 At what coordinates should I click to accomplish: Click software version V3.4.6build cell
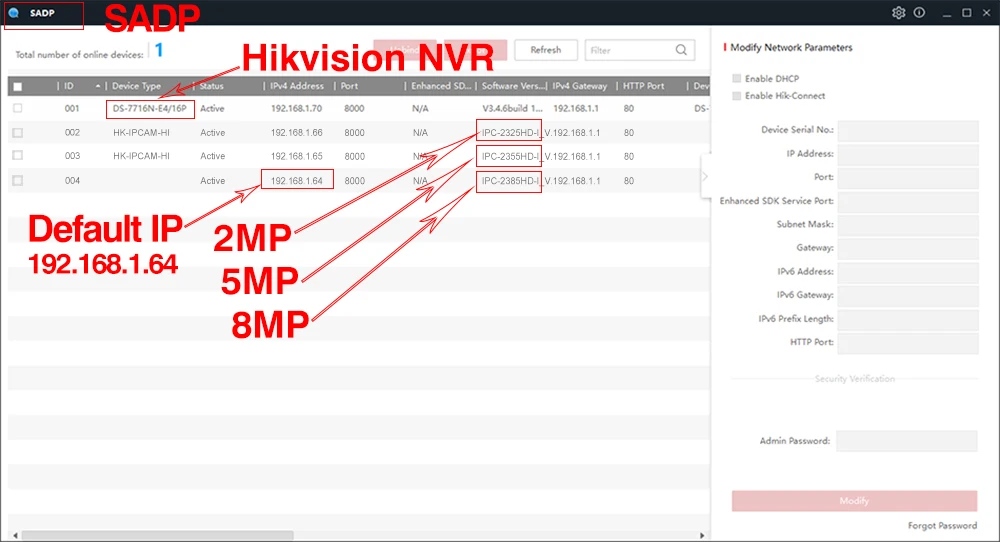click(x=512, y=108)
